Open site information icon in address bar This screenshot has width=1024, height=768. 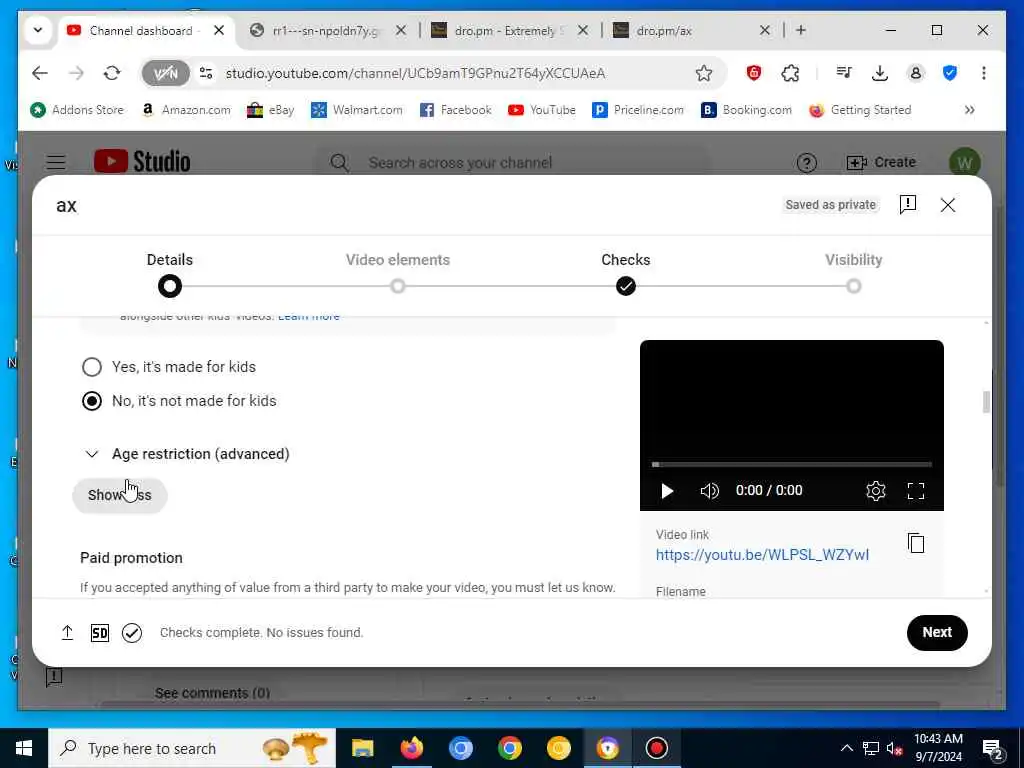tap(206, 73)
